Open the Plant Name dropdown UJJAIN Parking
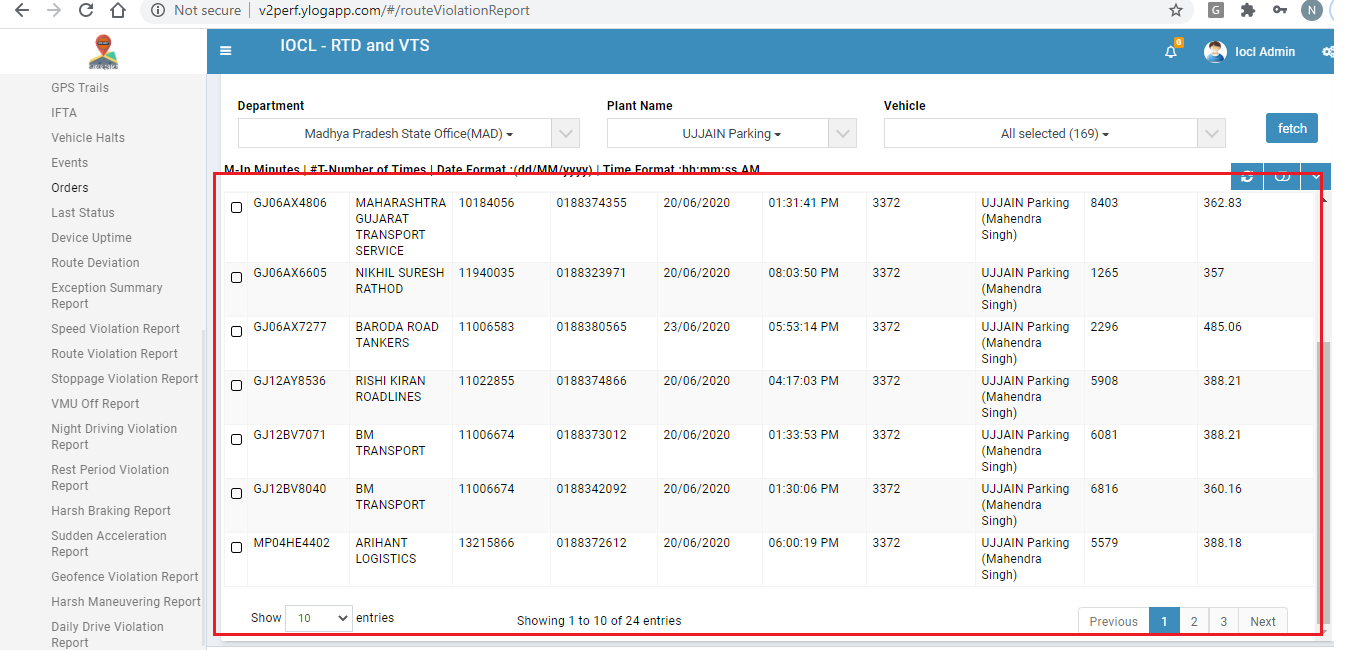This screenshot has width=1358, height=650. coord(718,133)
